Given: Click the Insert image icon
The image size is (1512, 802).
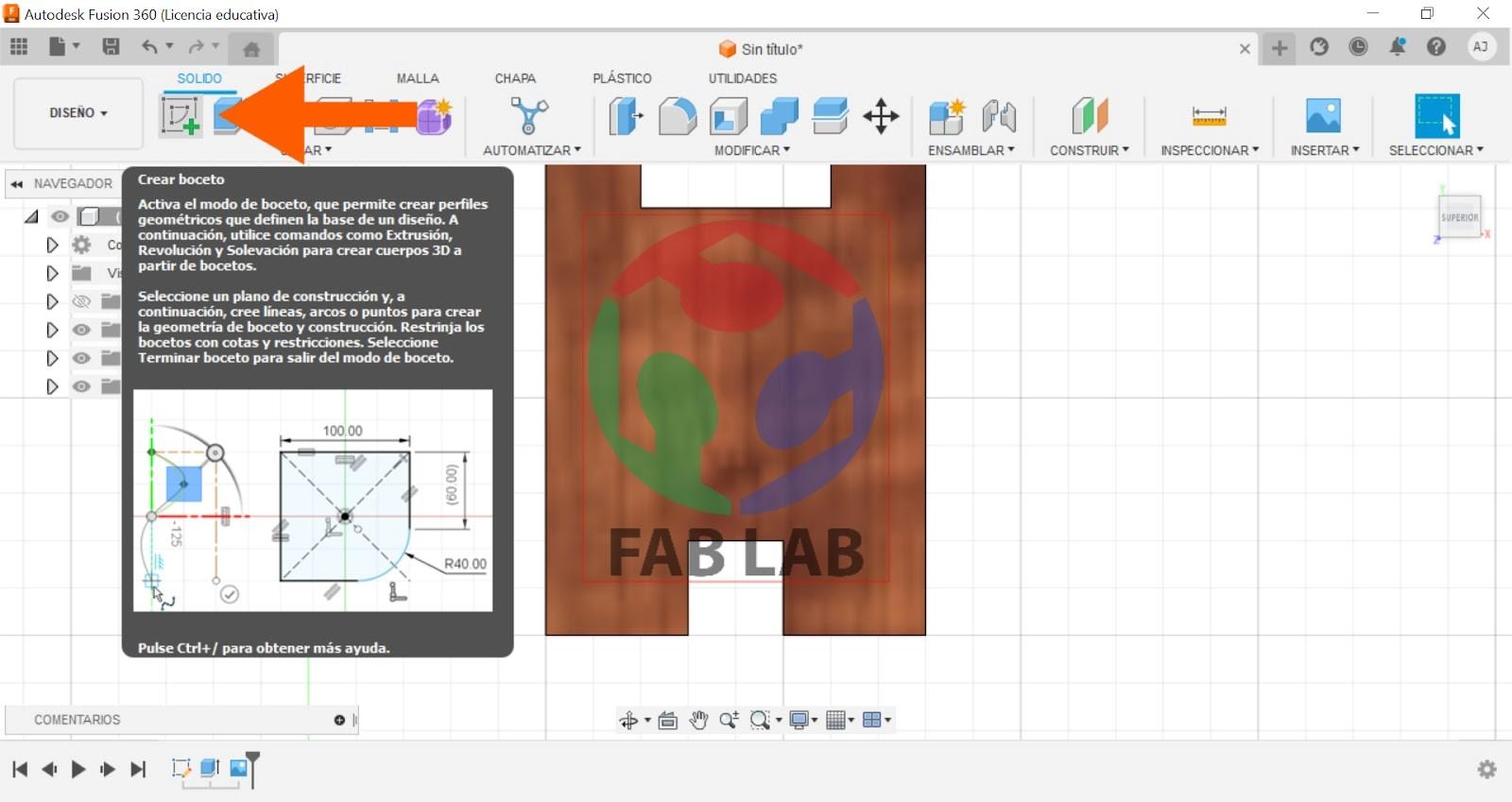Looking at the screenshot, I should coord(1324,116).
